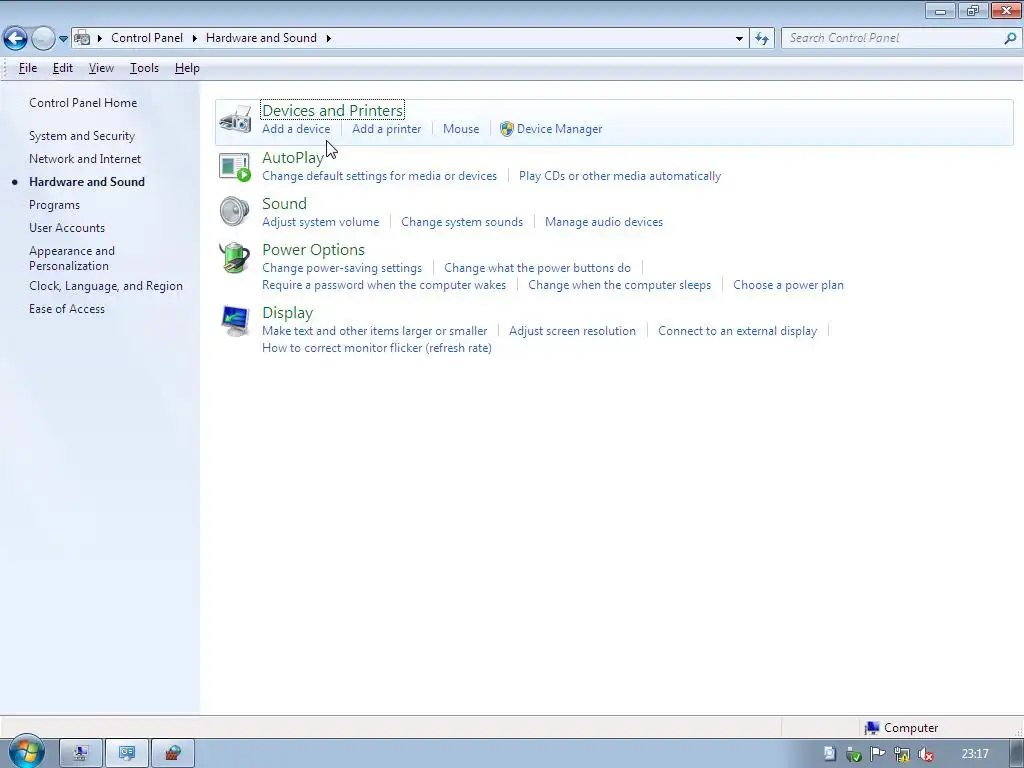This screenshot has height=768, width=1024.
Task: Open System and Security category
Action: pos(82,136)
